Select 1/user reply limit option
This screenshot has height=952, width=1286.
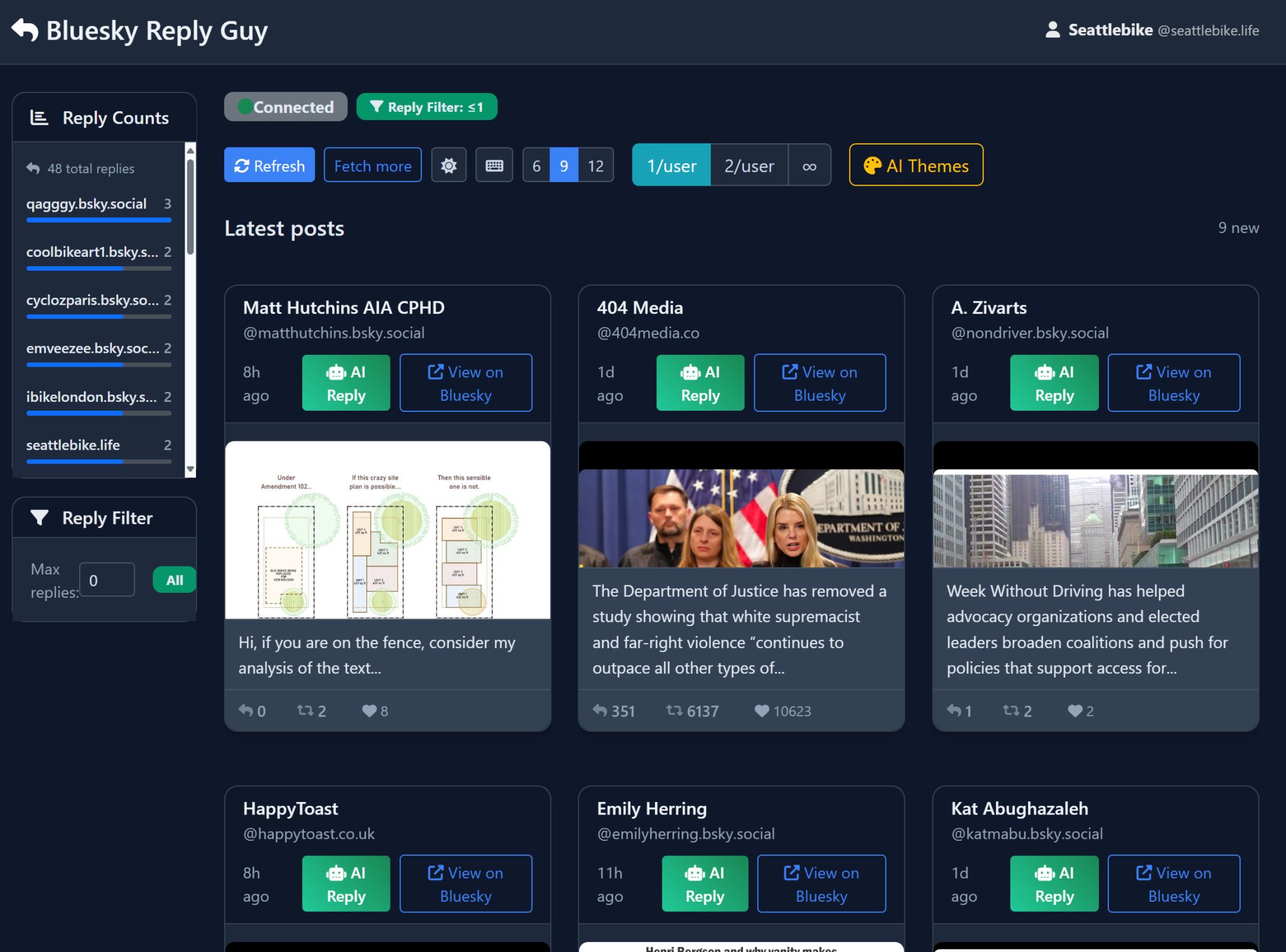671,166
